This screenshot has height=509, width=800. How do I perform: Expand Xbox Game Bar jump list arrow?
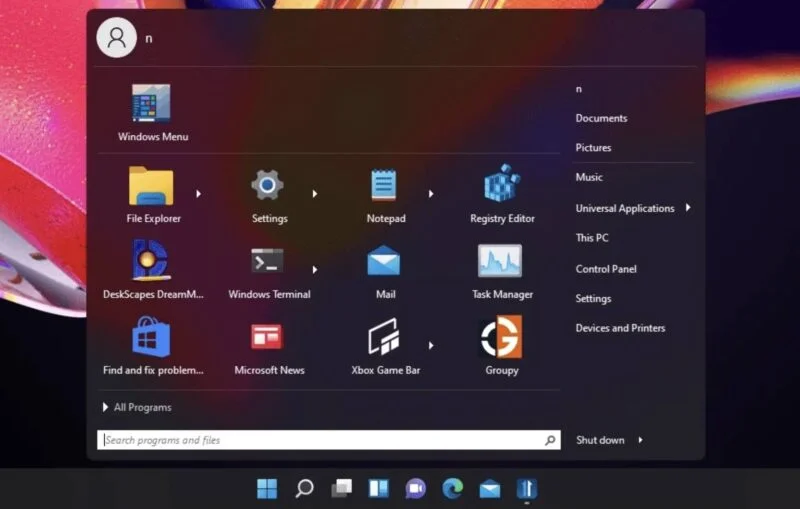[x=431, y=346]
